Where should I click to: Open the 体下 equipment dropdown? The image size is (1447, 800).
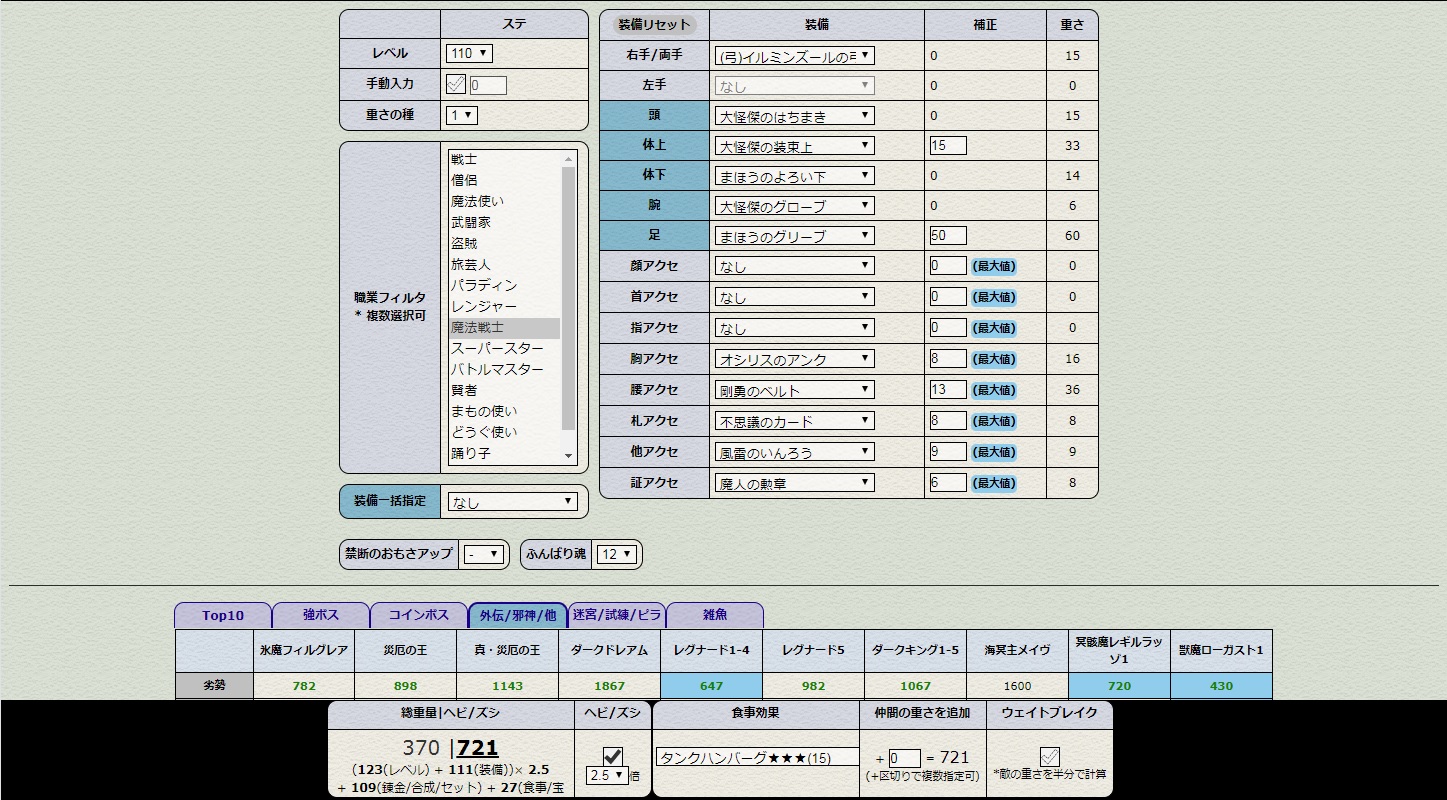(794, 176)
